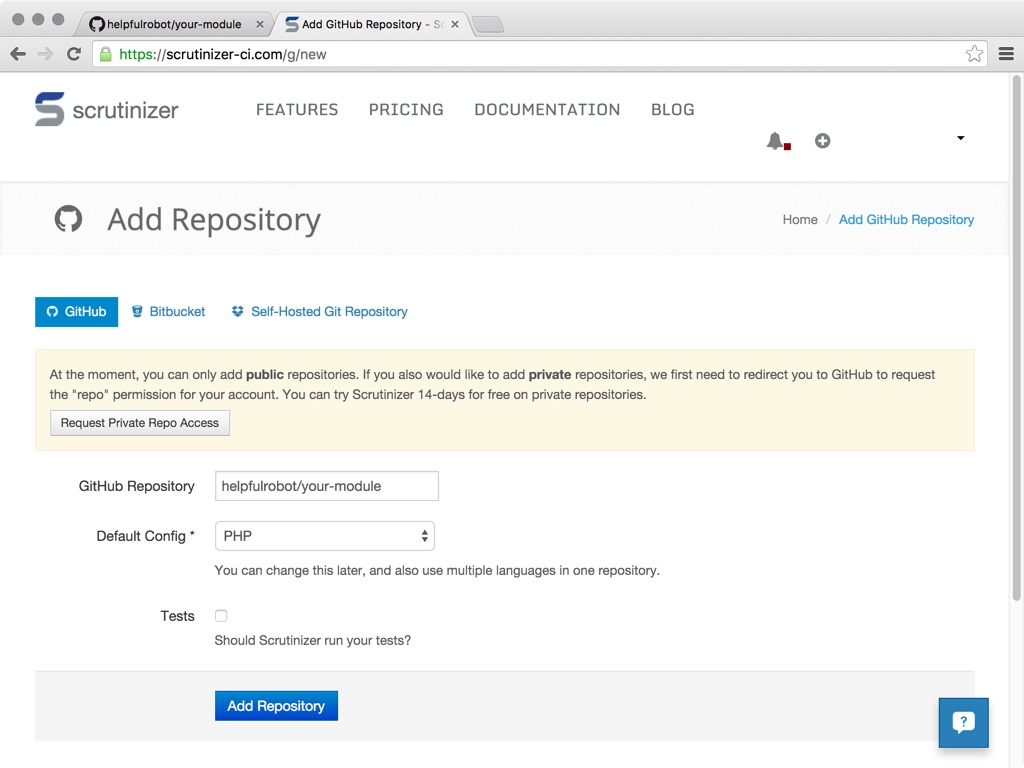Visit the Blog

[673, 110]
